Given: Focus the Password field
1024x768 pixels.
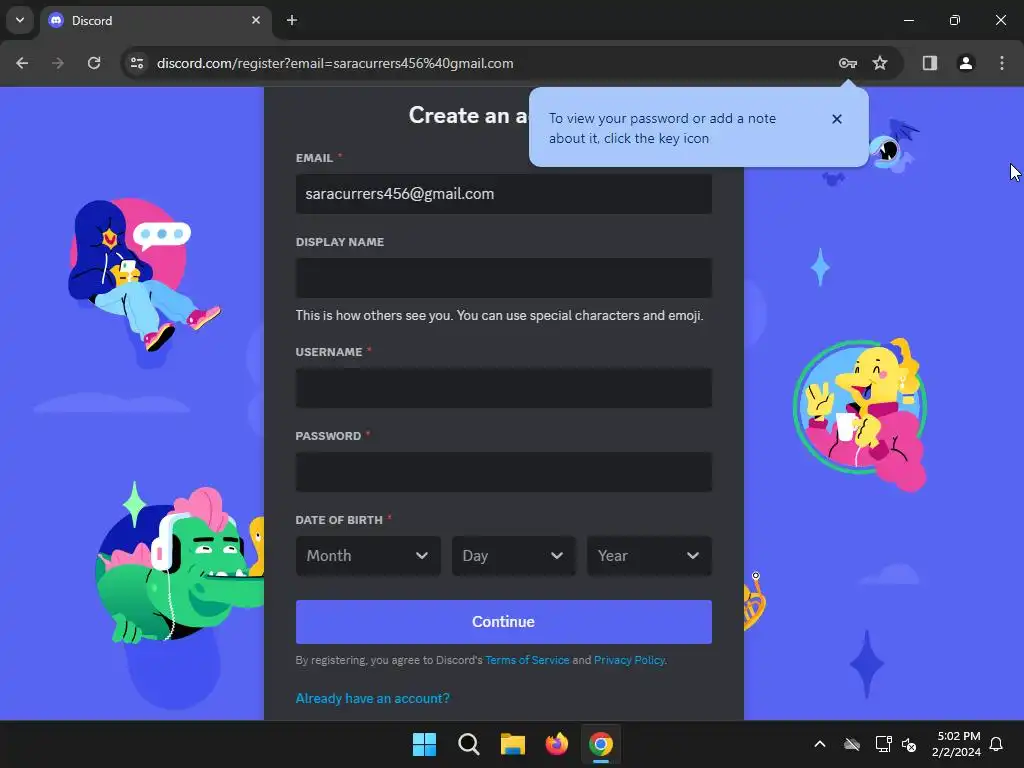Looking at the screenshot, I should (504, 472).
